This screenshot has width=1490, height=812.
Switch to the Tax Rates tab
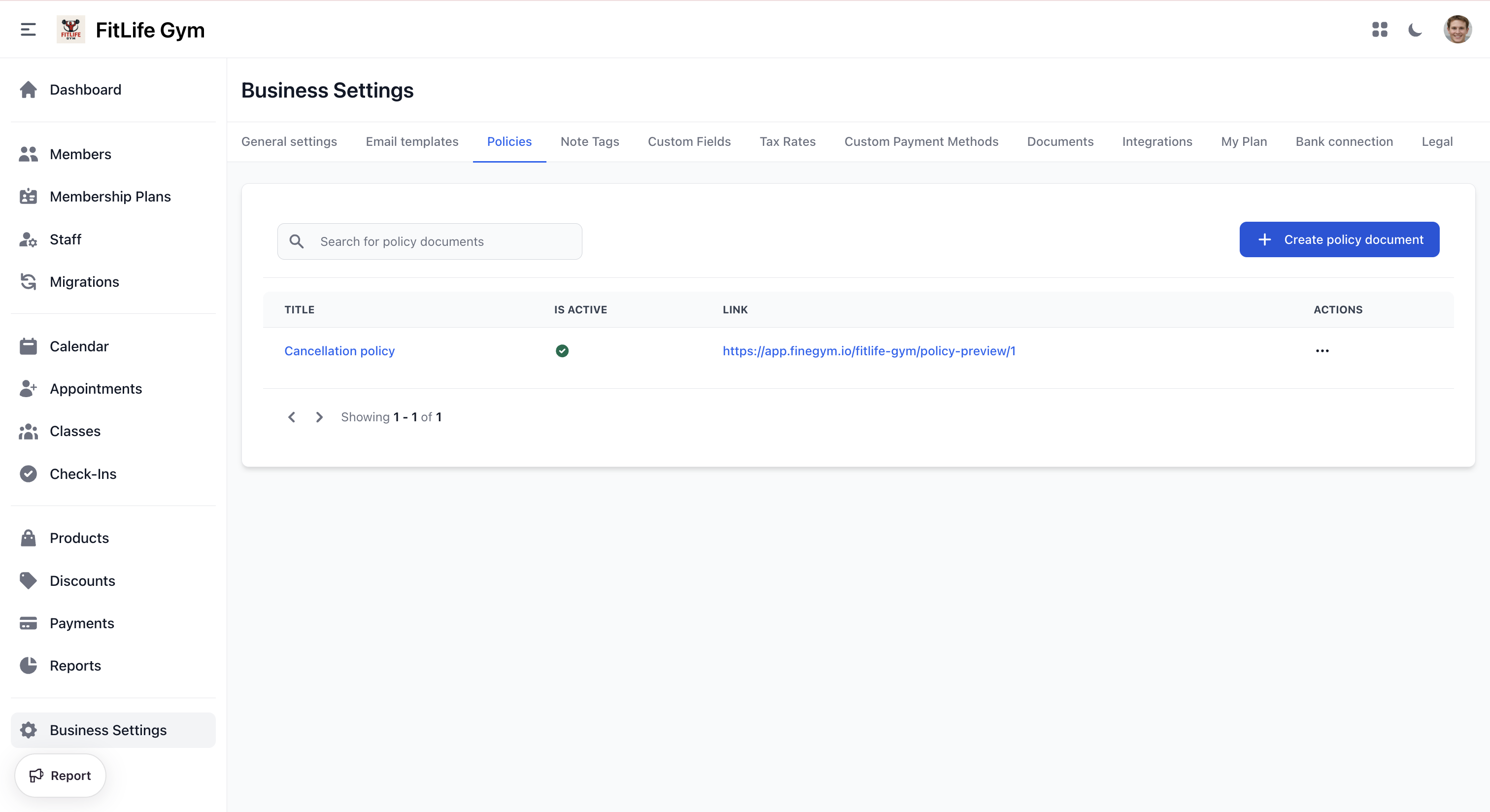click(787, 142)
